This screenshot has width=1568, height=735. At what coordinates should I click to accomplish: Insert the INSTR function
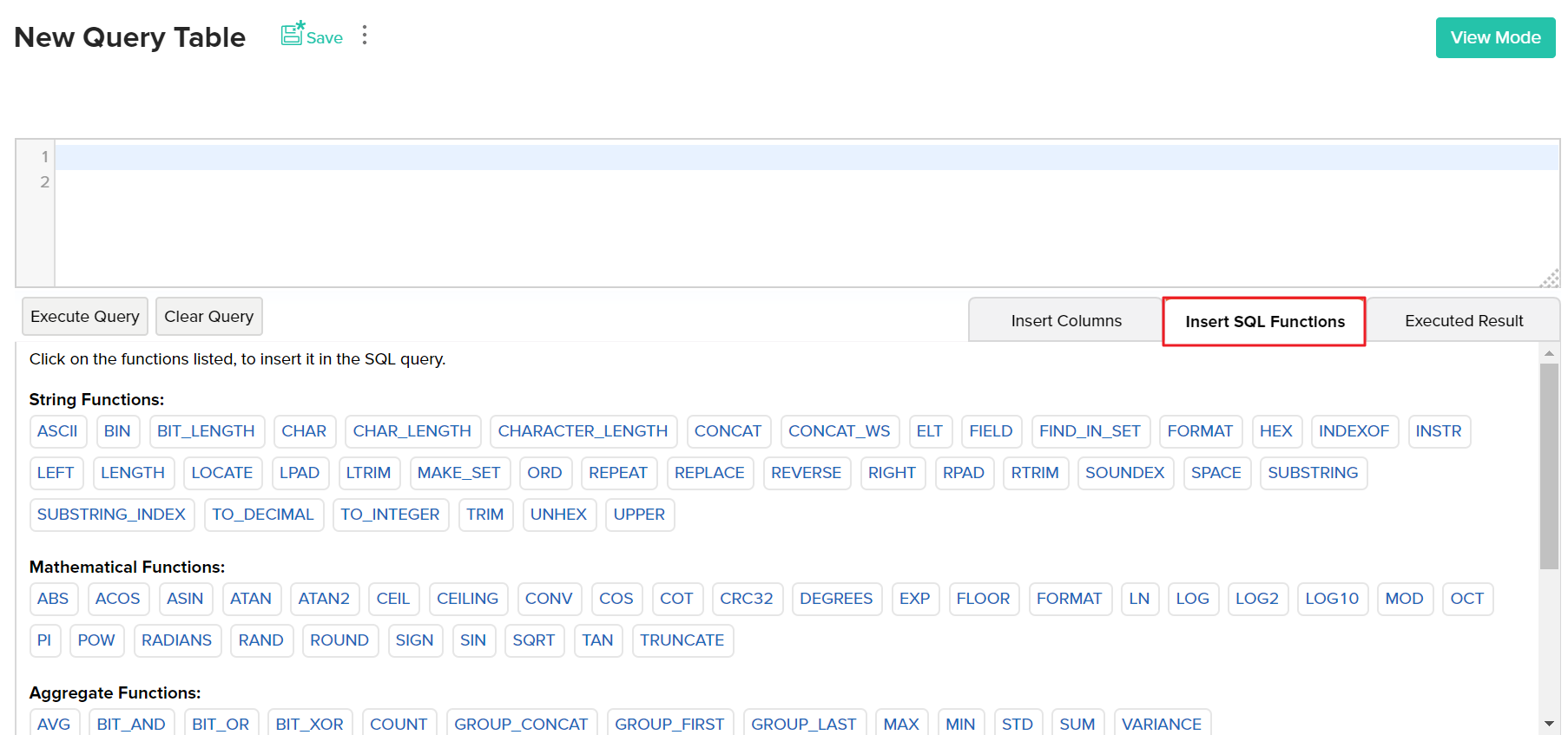point(1439,431)
